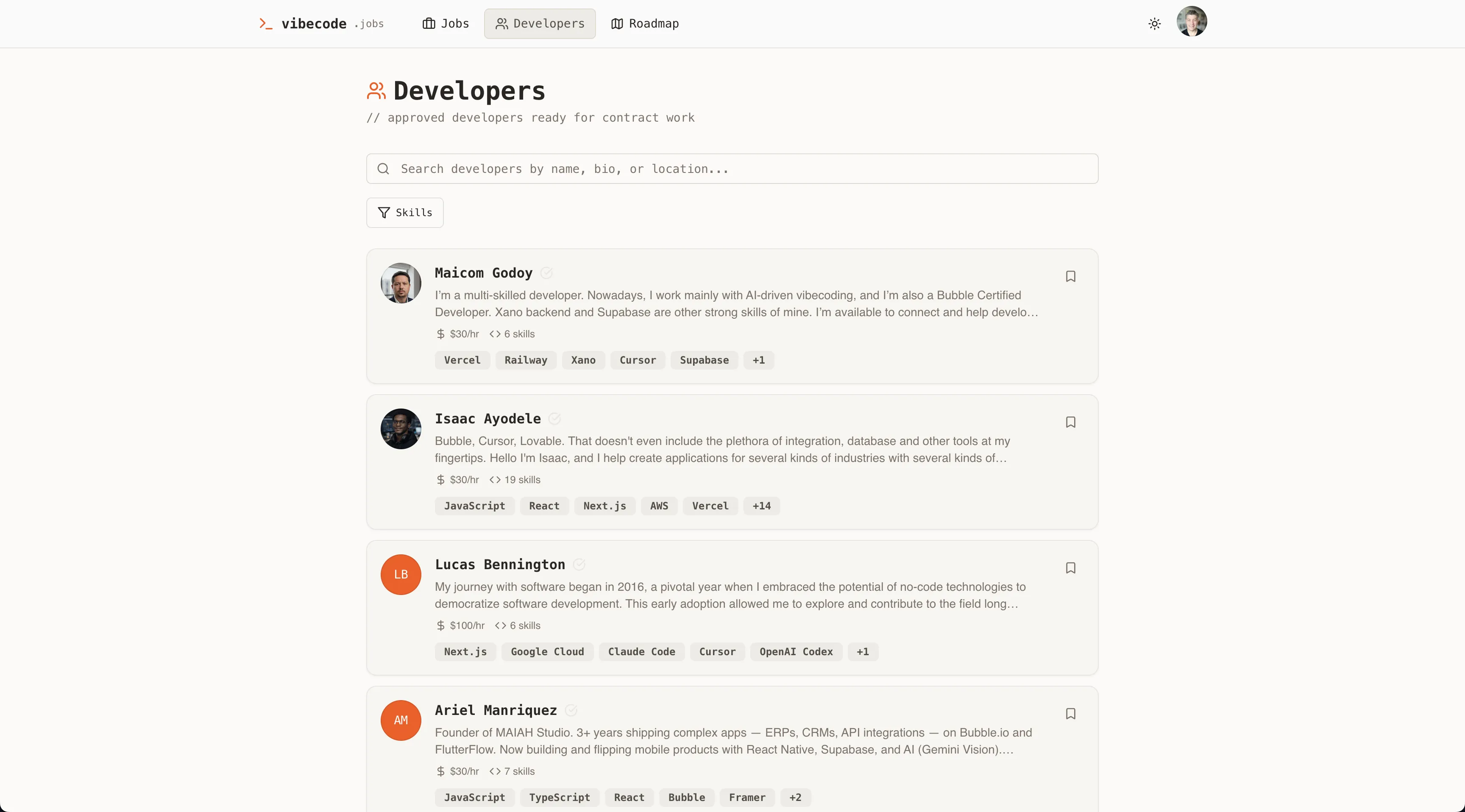Expand Maicom Godoy's +1 hidden skills
1465x812 pixels.
[759, 360]
